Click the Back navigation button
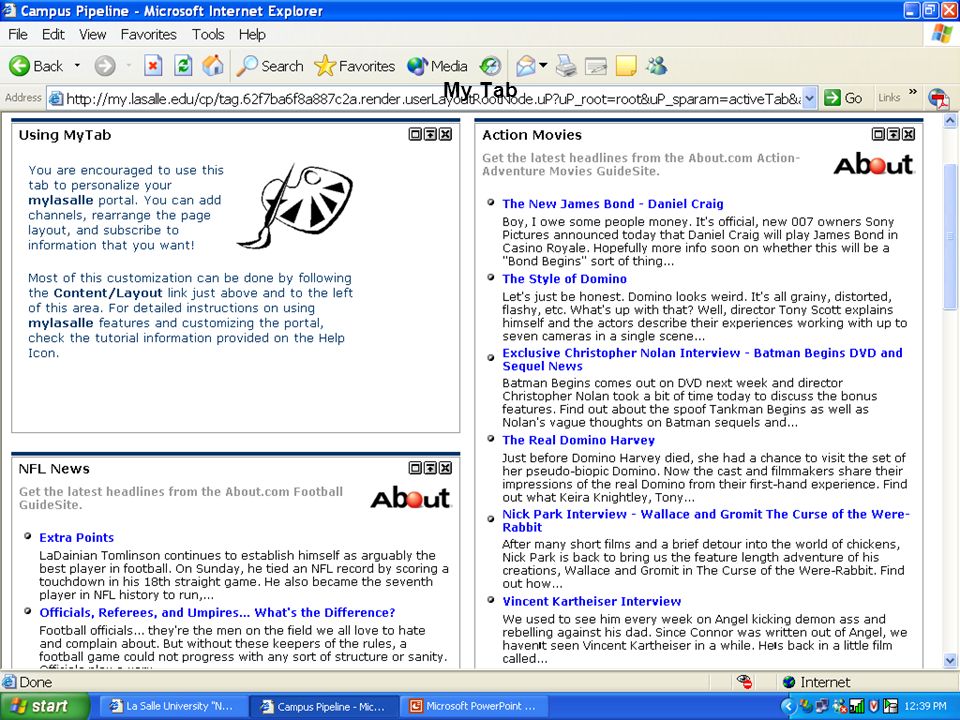Viewport: 960px width, 720px height. point(37,66)
